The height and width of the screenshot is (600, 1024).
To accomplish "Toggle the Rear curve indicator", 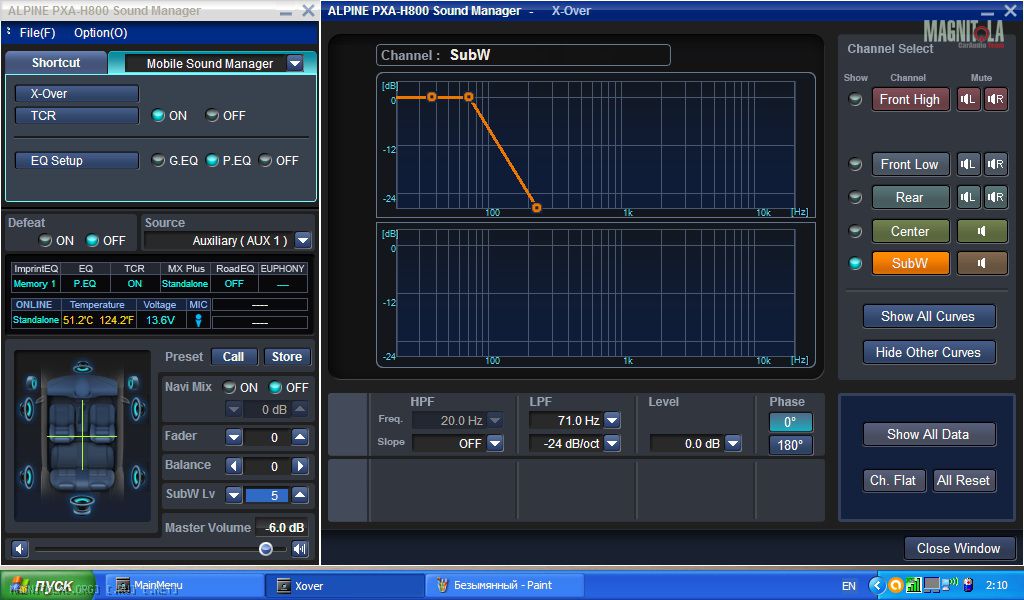I will [x=855, y=197].
